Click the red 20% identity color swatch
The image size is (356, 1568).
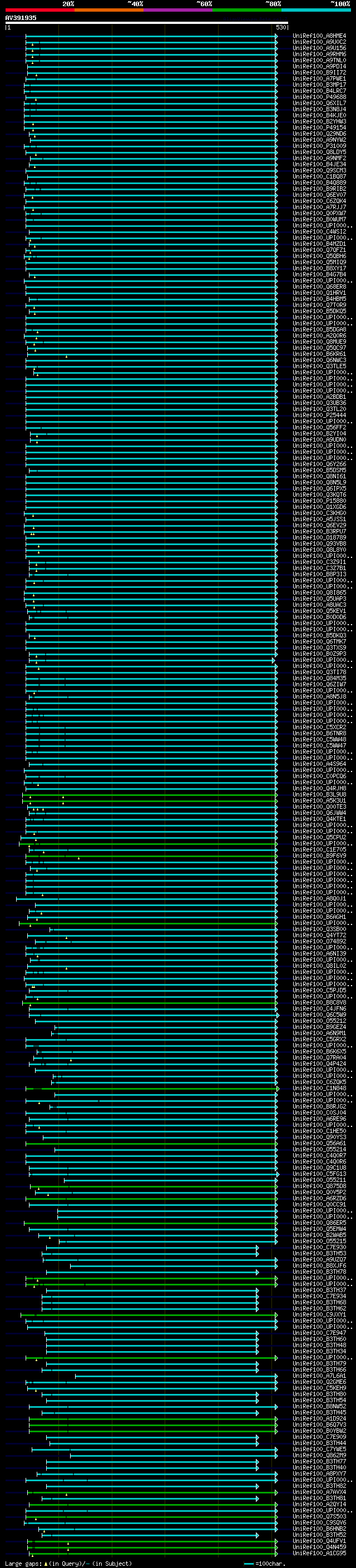pyautogui.click(x=39, y=10)
